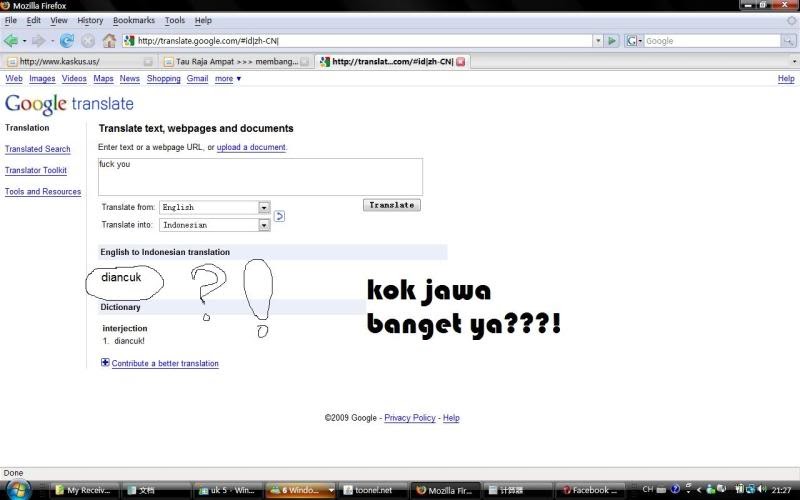Open the search engine selector dropdown
This screenshot has width=800, height=500.
point(633,41)
